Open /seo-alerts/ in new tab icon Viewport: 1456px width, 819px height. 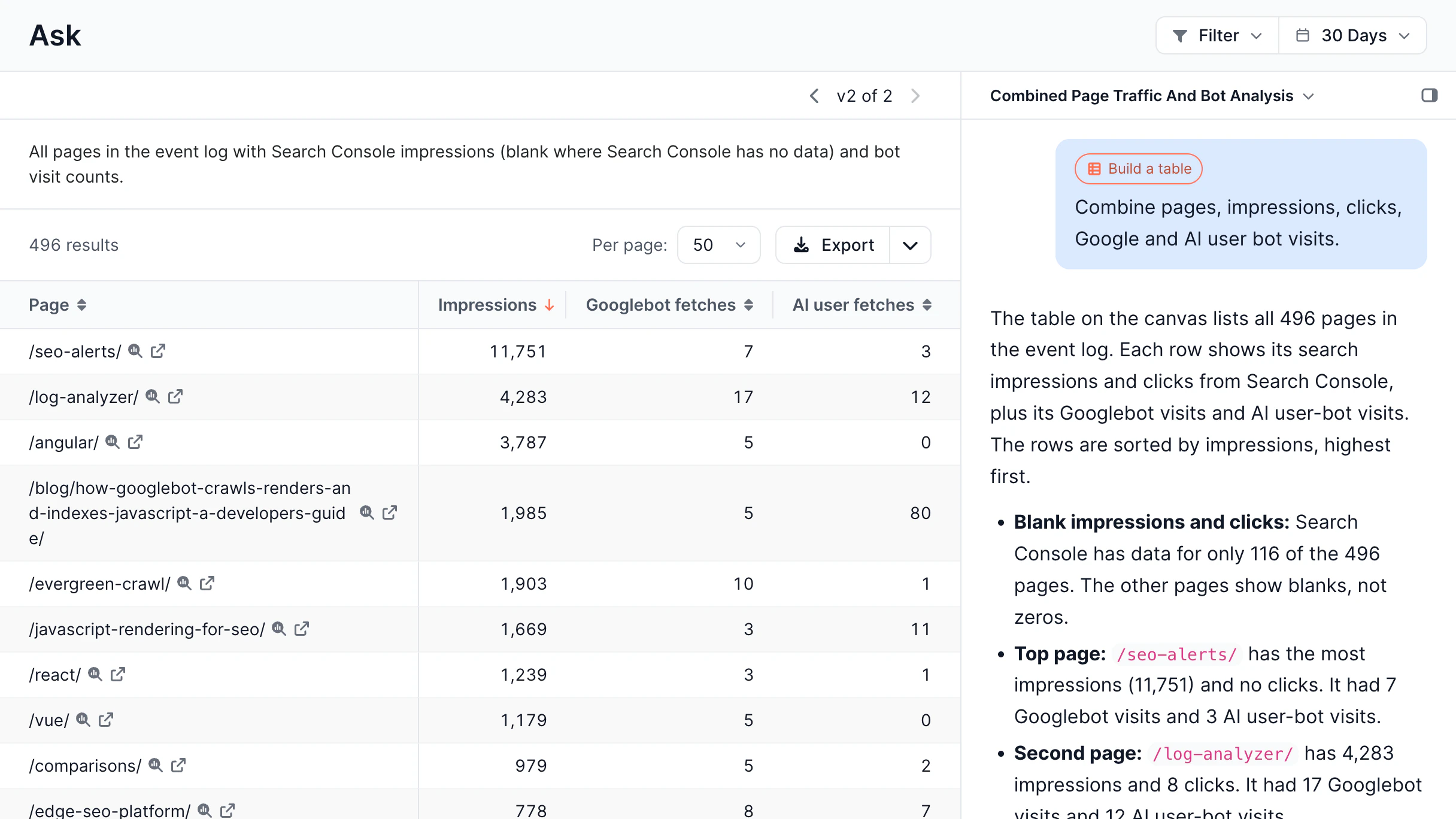click(x=158, y=351)
